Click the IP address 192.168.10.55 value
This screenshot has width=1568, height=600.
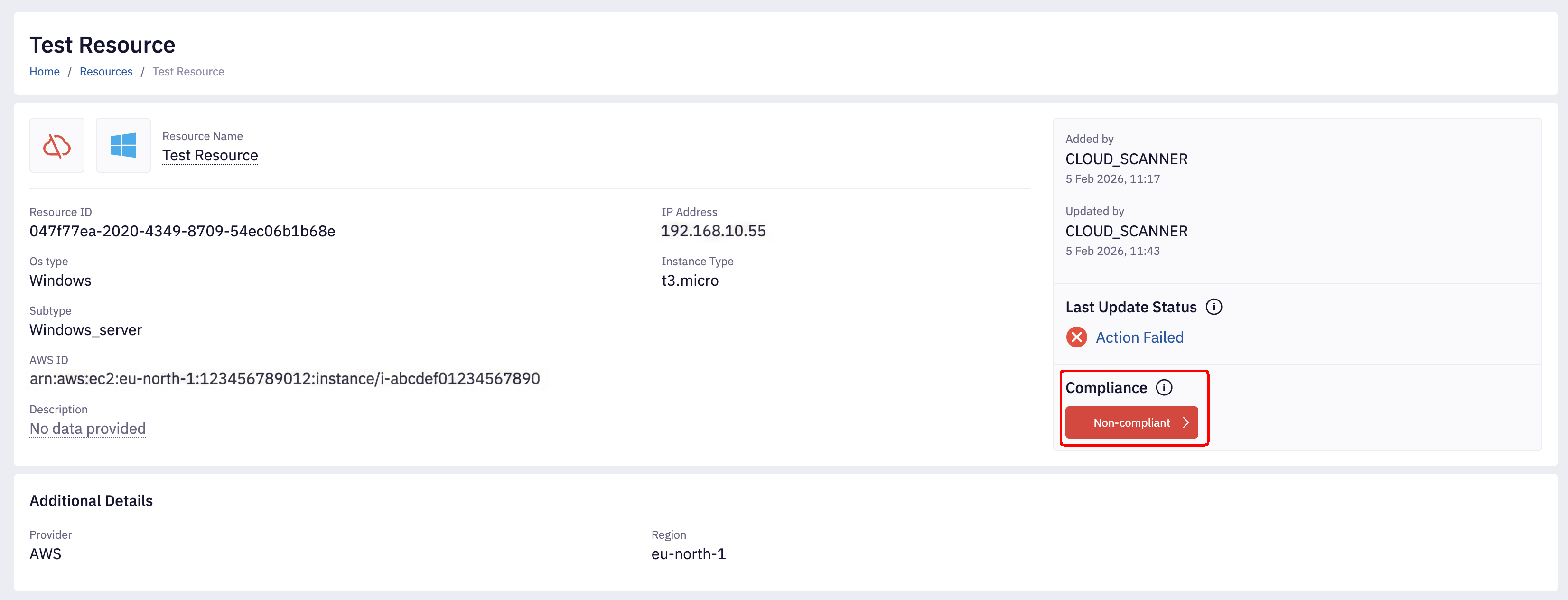(713, 231)
